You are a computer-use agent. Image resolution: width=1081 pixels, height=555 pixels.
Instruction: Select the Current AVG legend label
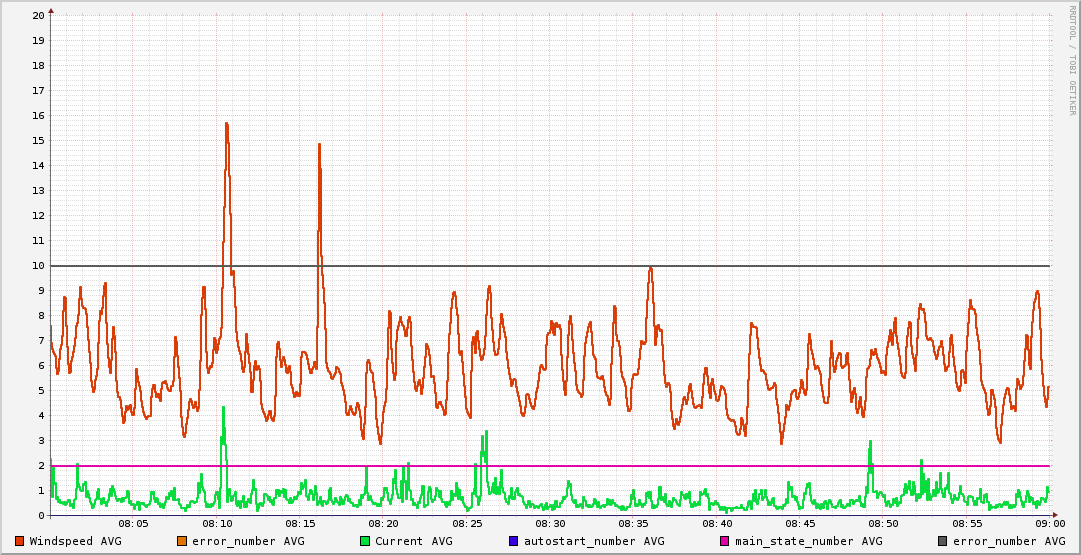[414, 541]
